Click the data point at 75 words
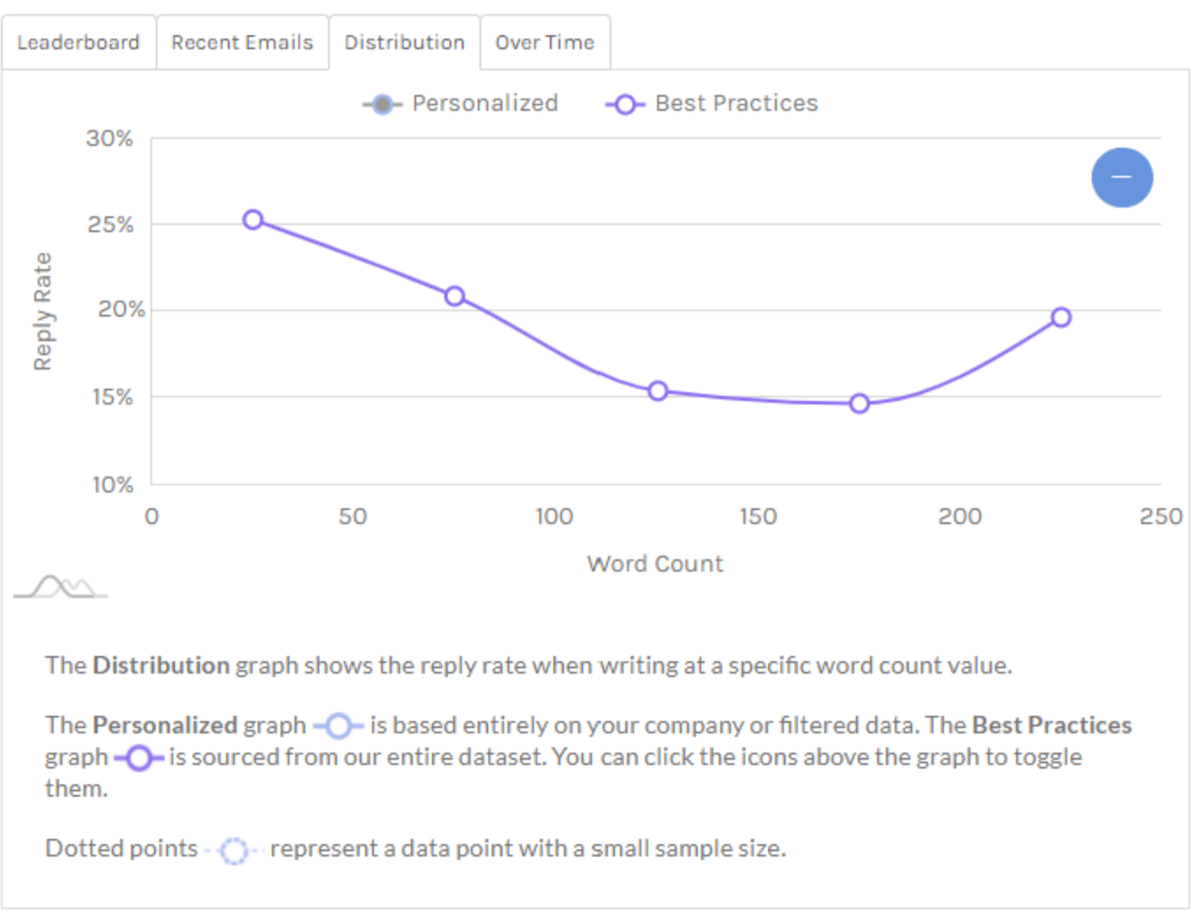Image resolution: width=1200 pixels, height=911 pixels. tap(455, 295)
